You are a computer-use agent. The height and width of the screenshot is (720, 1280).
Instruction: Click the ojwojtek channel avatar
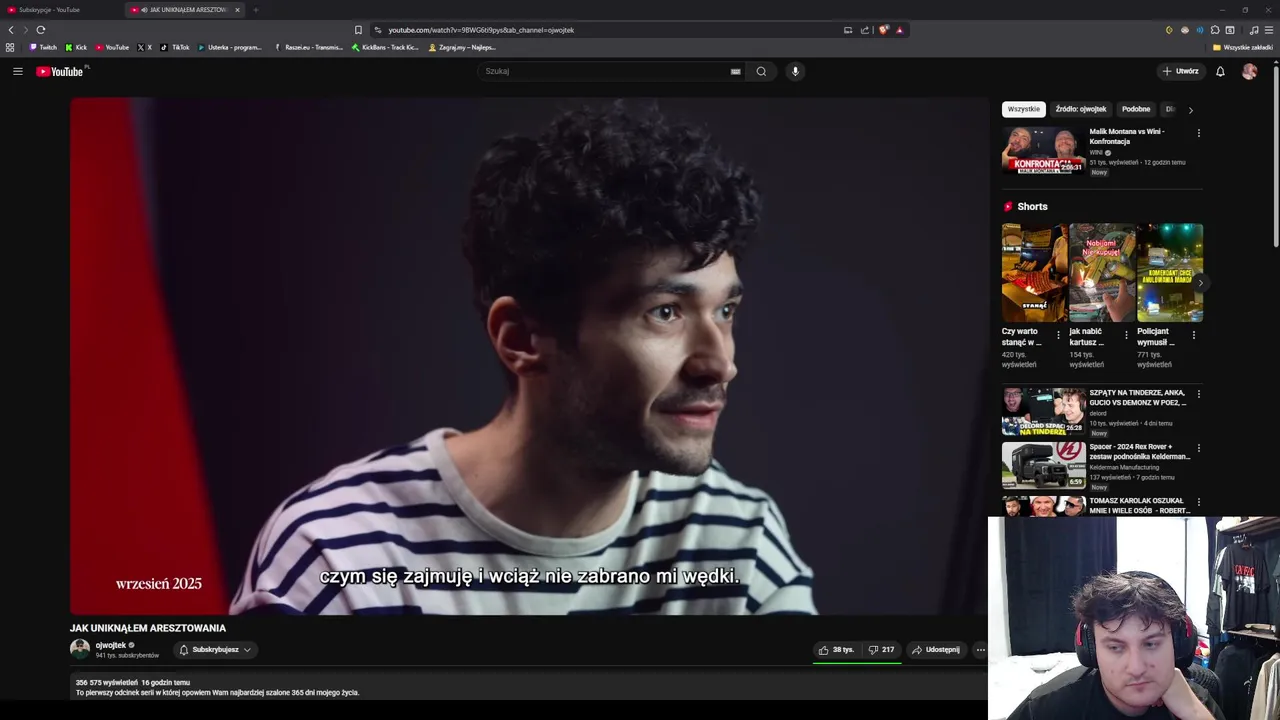[80, 649]
